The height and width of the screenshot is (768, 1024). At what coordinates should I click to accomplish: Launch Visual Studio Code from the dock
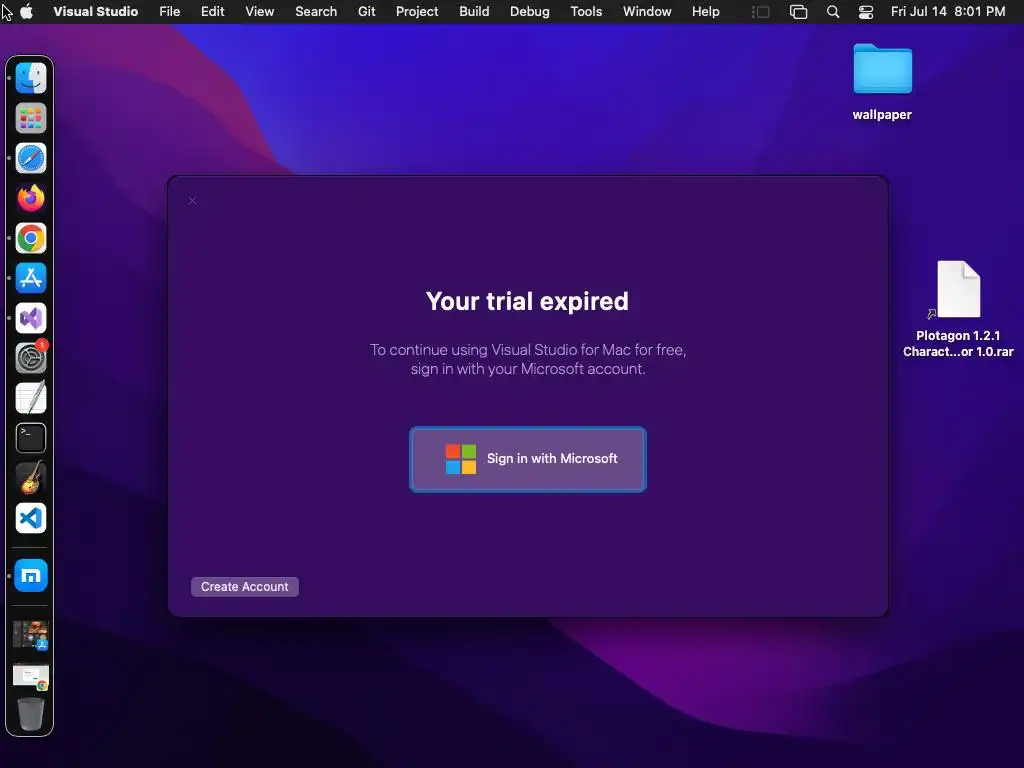pos(31,518)
